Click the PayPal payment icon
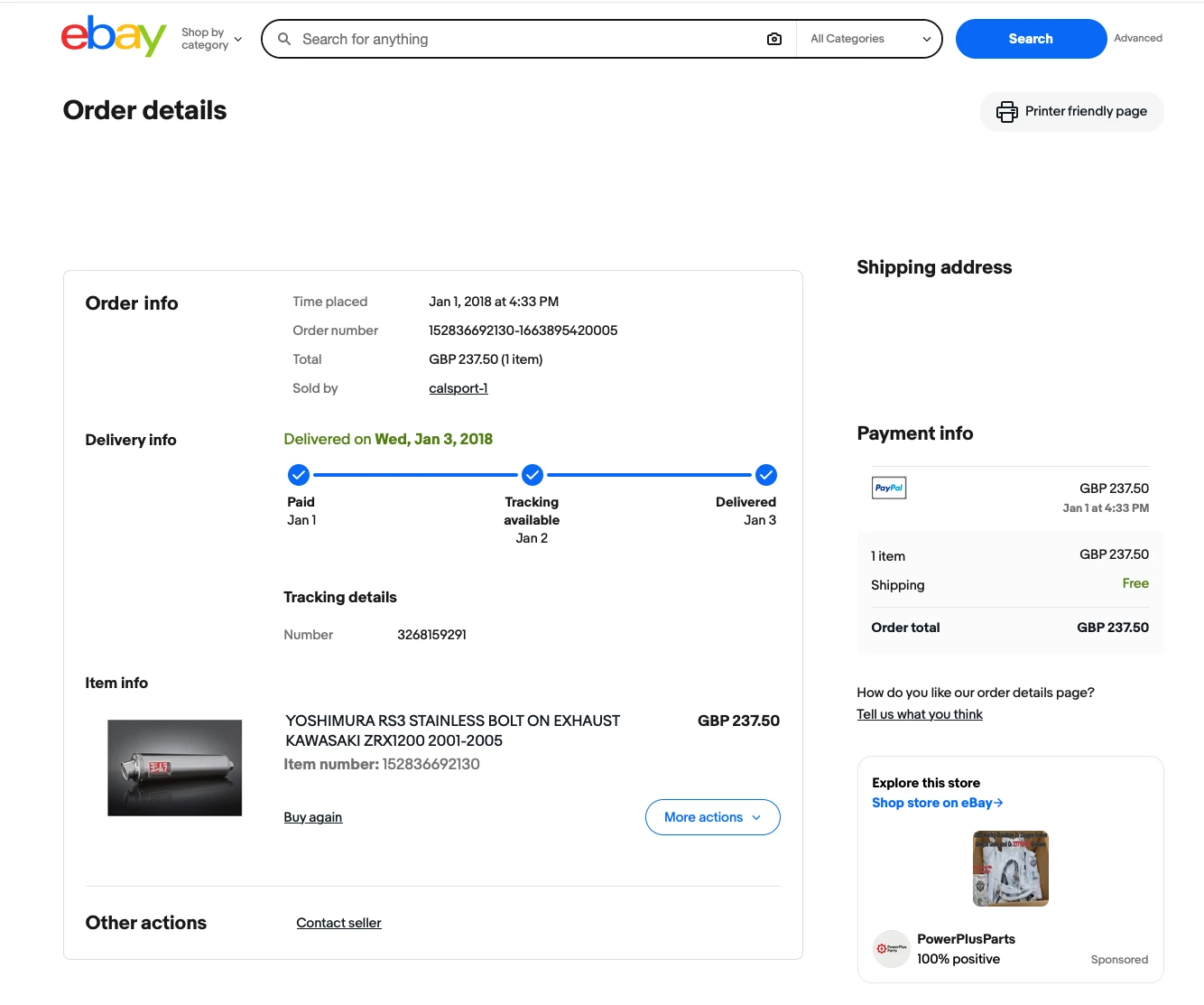Image resolution: width=1204 pixels, height=1005 pixels. (889, 488)
